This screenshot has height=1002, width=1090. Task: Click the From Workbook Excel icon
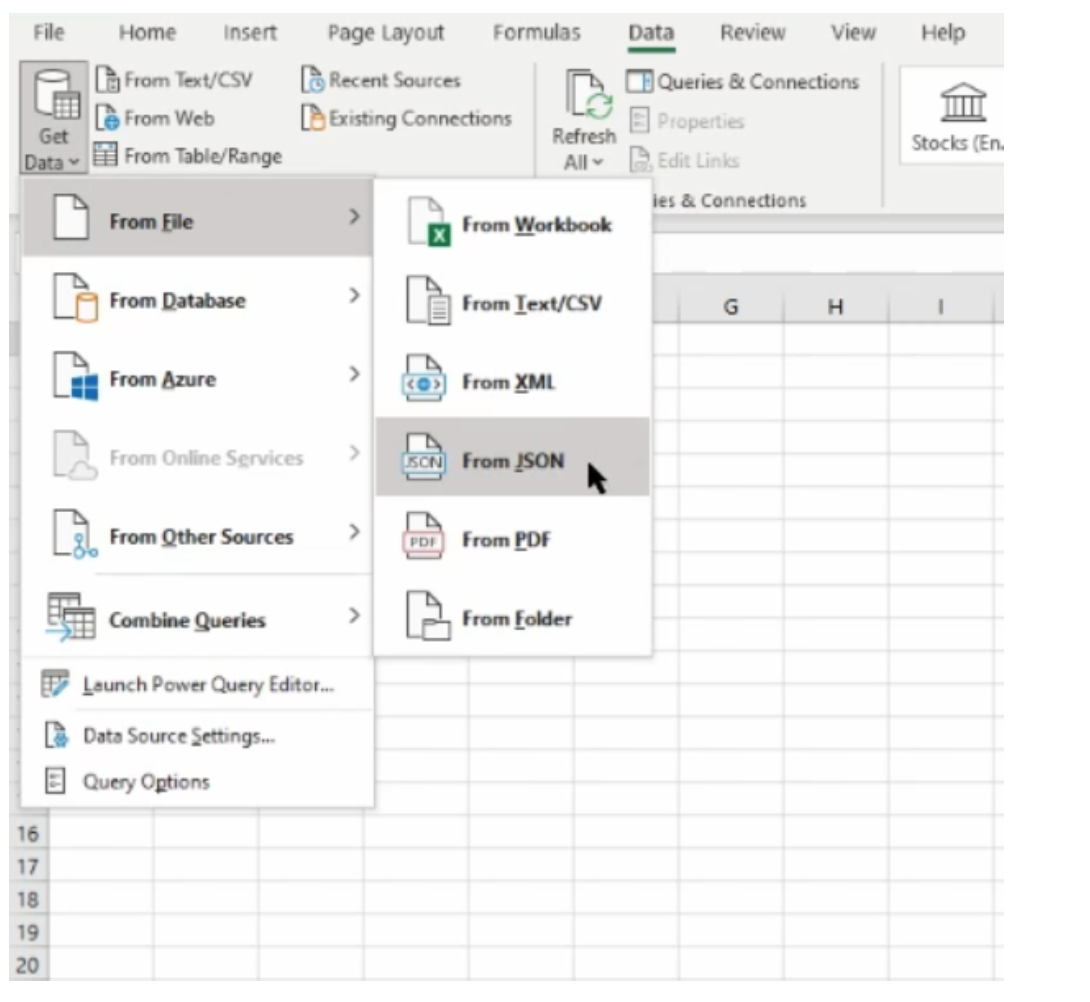[428, 222]
